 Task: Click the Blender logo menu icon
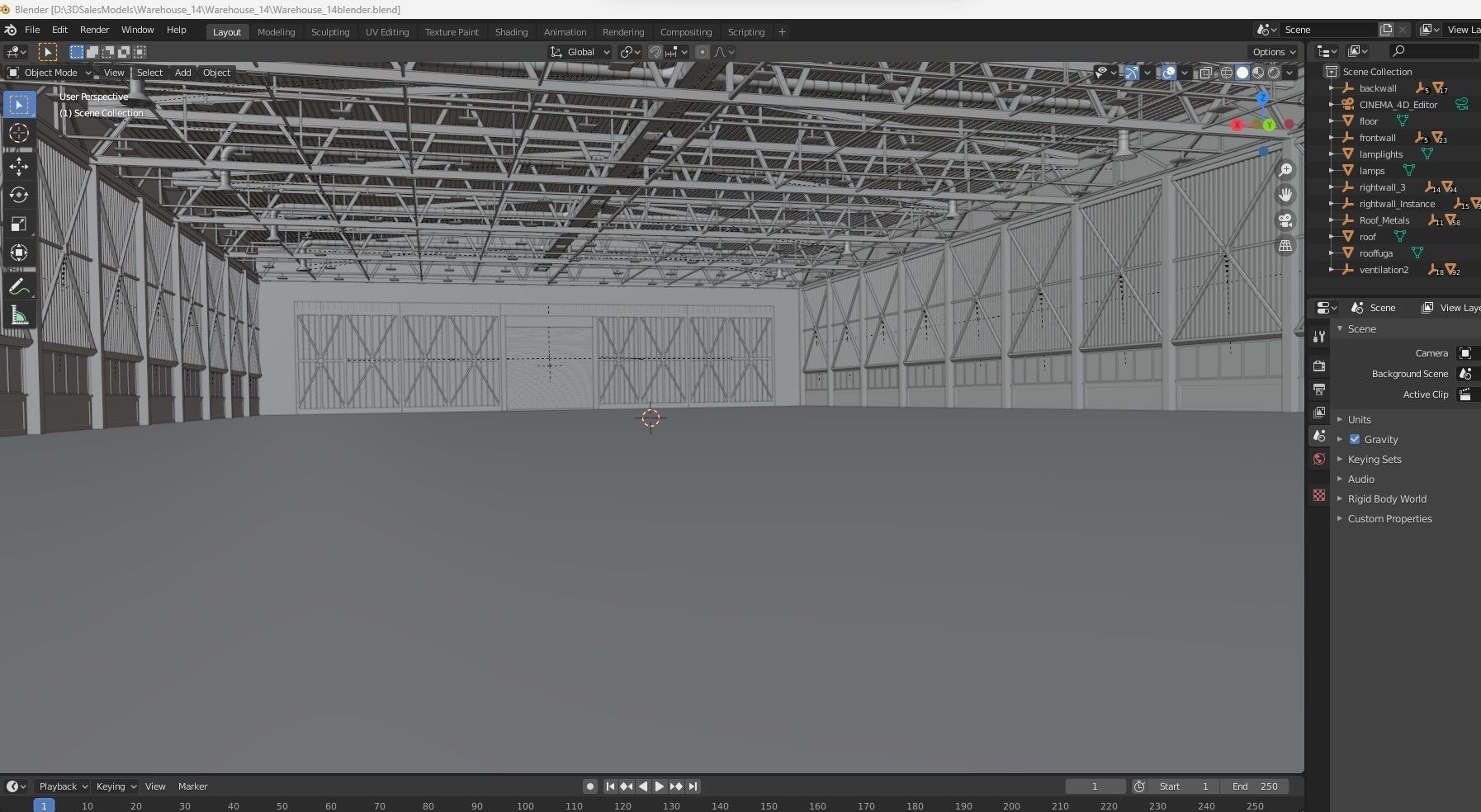[x=11, y=30]
